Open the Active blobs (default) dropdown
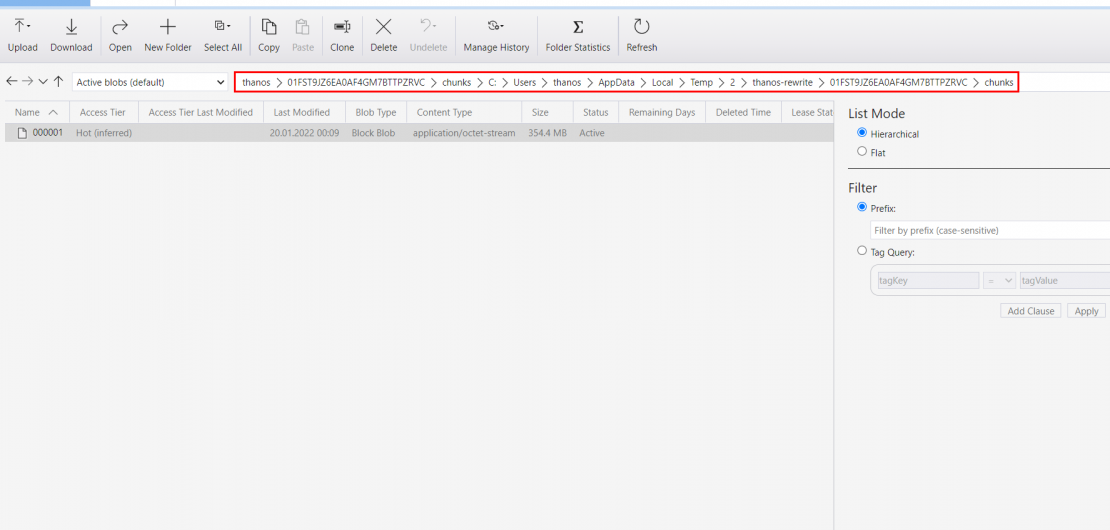 150,82
